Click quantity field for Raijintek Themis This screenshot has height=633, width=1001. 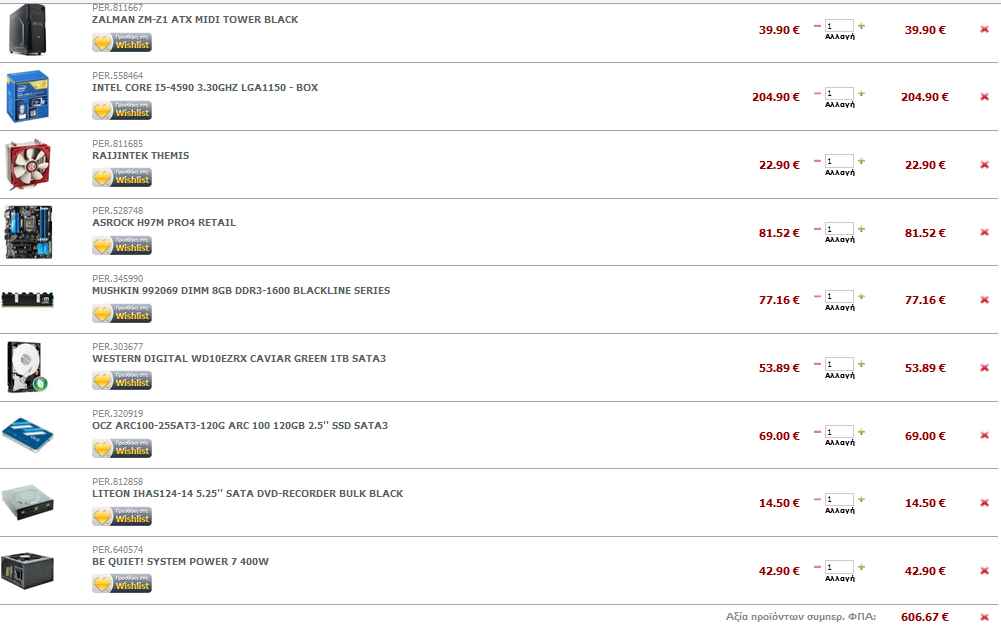click(839, 161)
